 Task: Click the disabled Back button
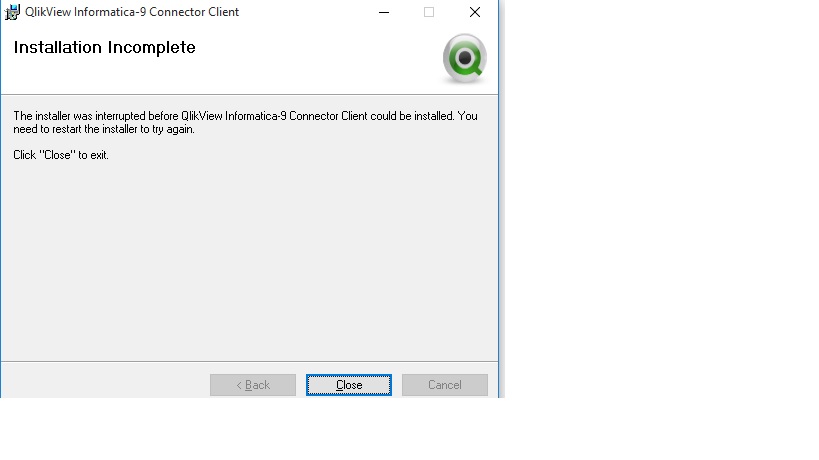[253, 385]
